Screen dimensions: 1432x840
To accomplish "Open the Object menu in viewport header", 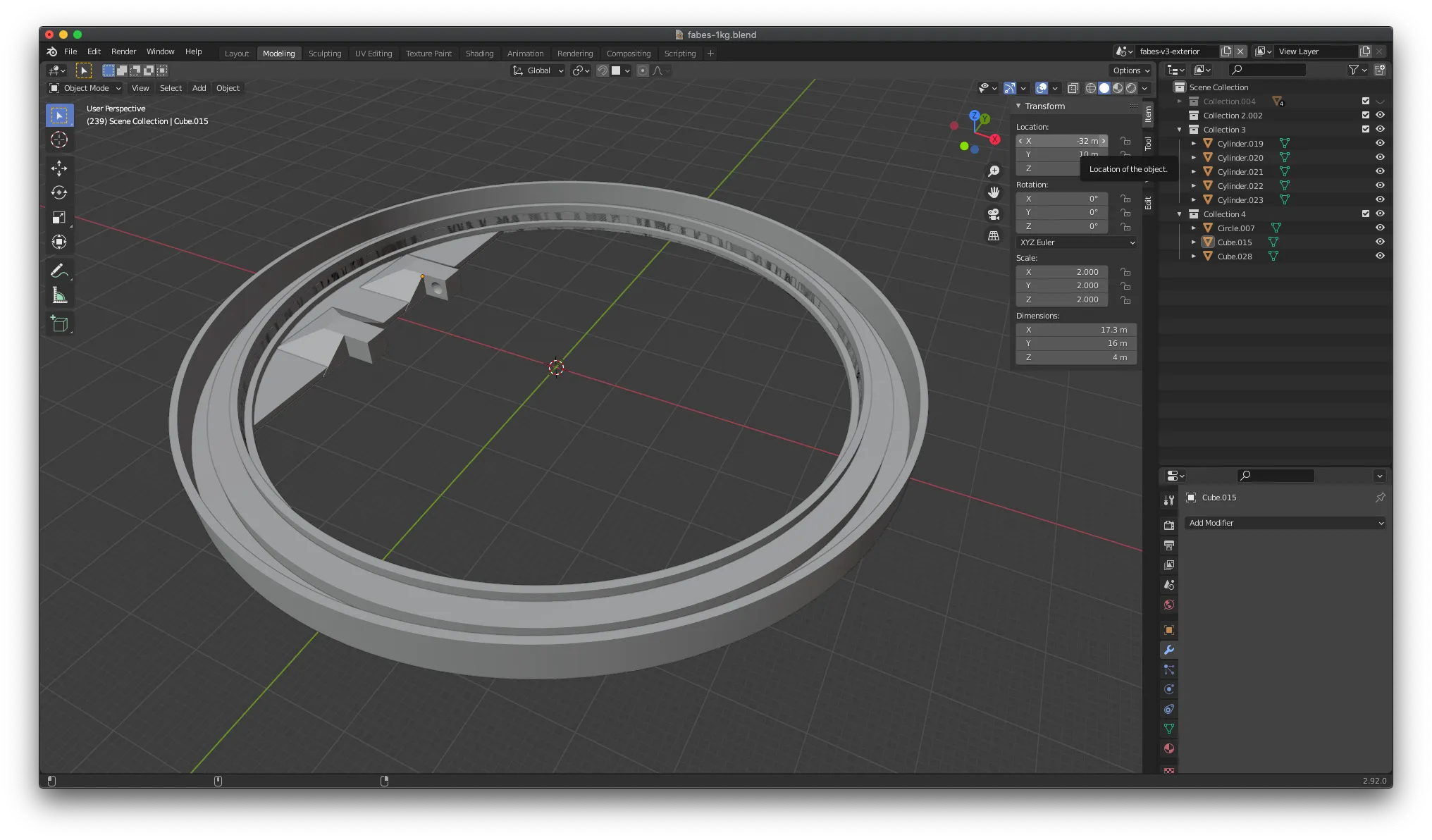I will pyautogui.click(x=228, y=88).
